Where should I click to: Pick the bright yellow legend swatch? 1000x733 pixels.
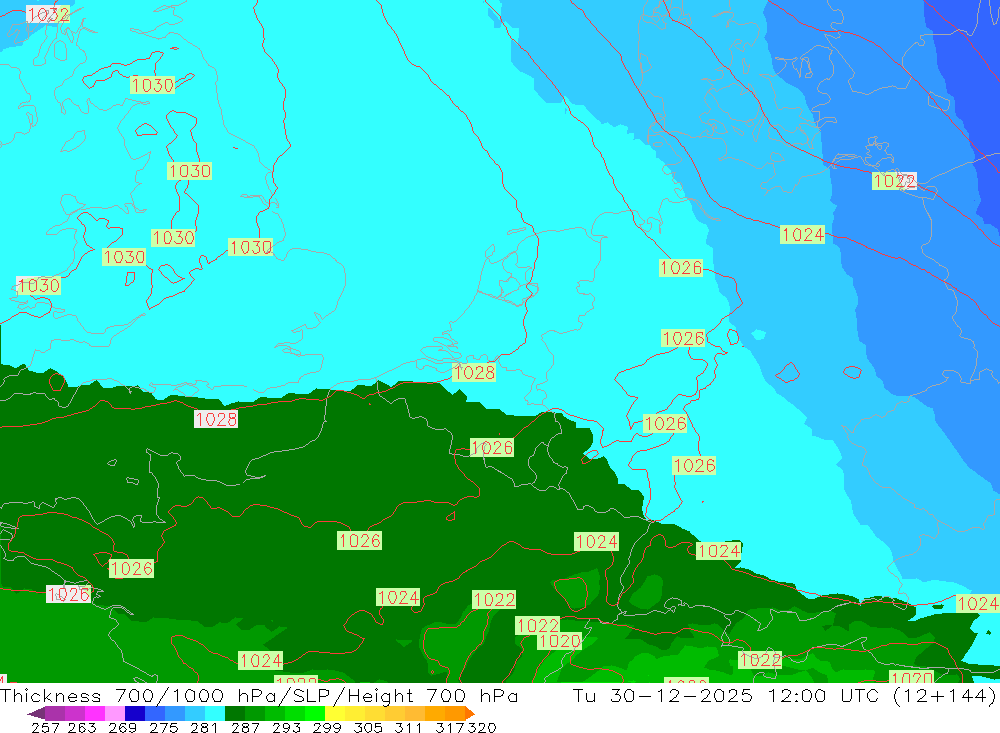pos(334,713)
